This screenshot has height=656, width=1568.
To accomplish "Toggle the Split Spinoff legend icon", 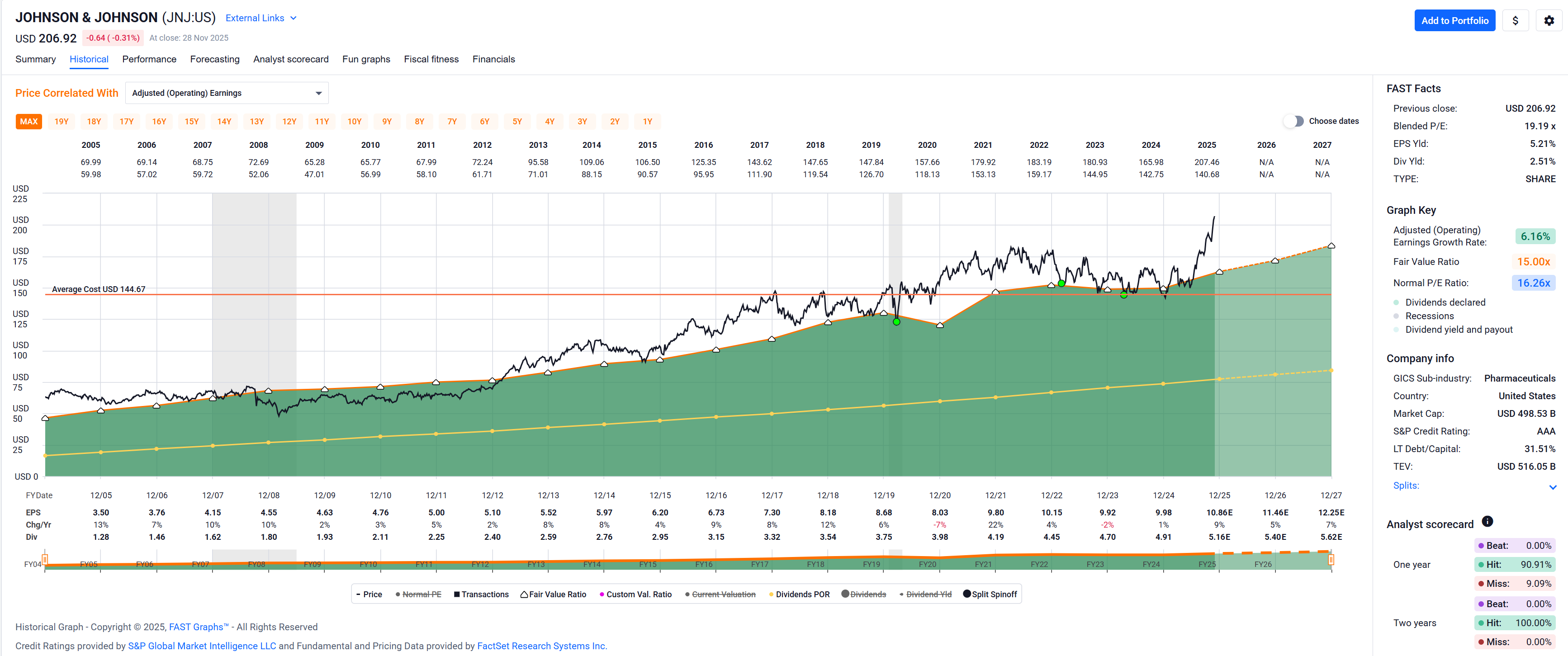I will pos(966,594).
